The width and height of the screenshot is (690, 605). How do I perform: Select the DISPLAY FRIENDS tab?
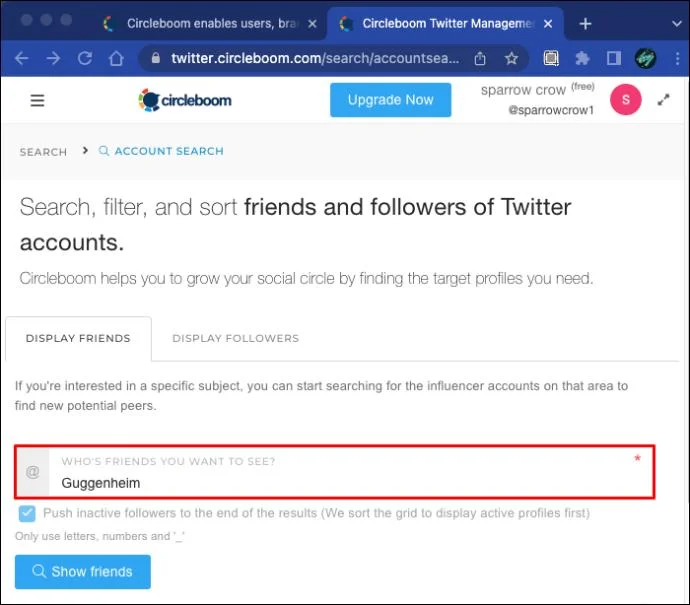(x=78, y=338)
